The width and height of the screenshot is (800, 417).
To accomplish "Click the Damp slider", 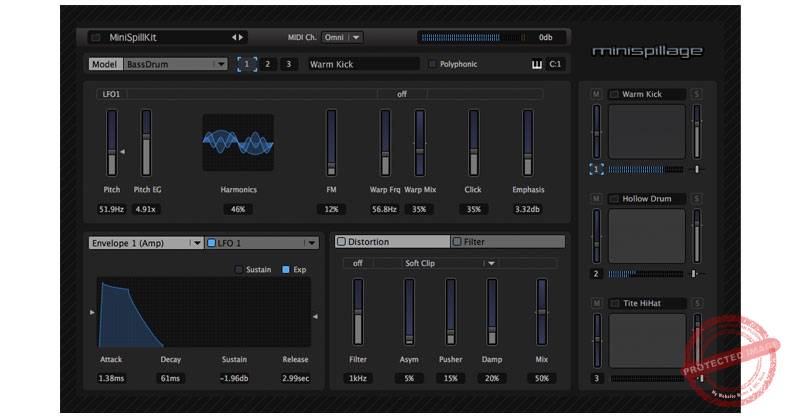I will click(492, 312).
